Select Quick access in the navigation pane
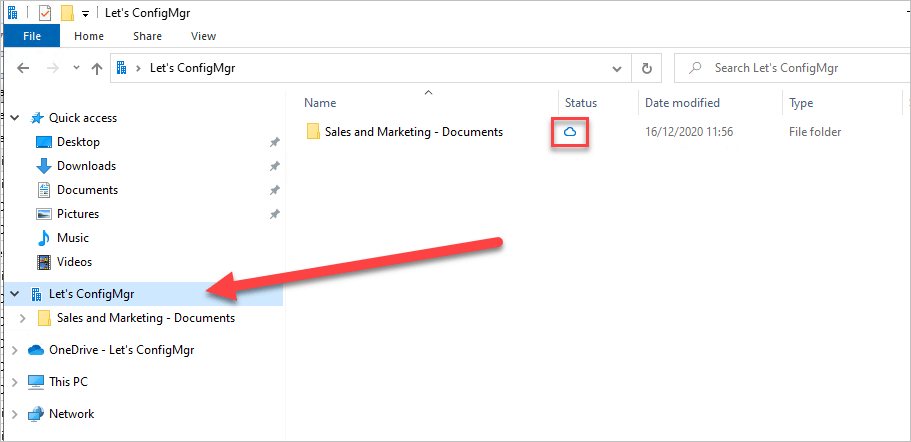The width and height of the screenshot is (911, 442). tap(83, 118)
